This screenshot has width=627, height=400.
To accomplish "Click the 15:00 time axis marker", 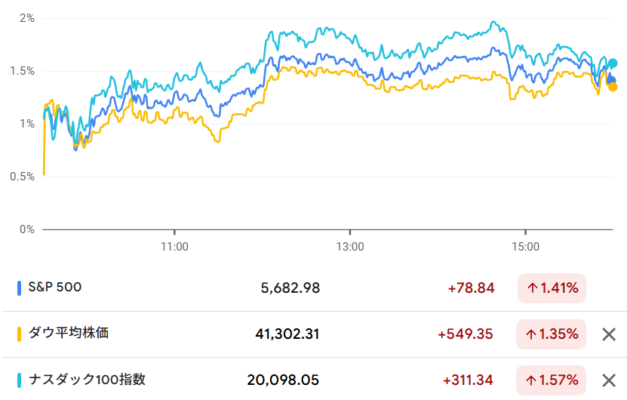I will (525, 247).
